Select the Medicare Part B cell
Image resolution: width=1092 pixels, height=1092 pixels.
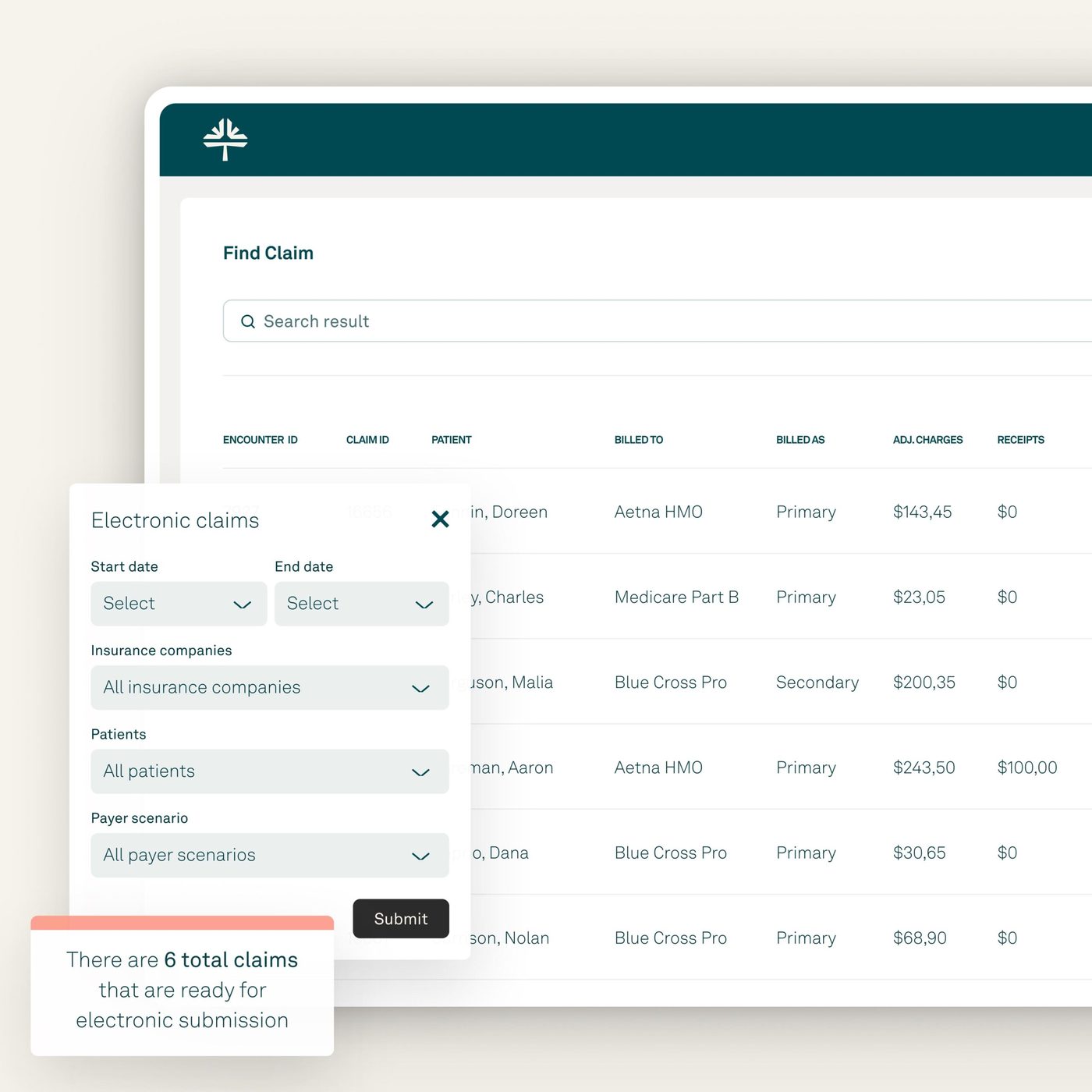[x=676, y=597]
